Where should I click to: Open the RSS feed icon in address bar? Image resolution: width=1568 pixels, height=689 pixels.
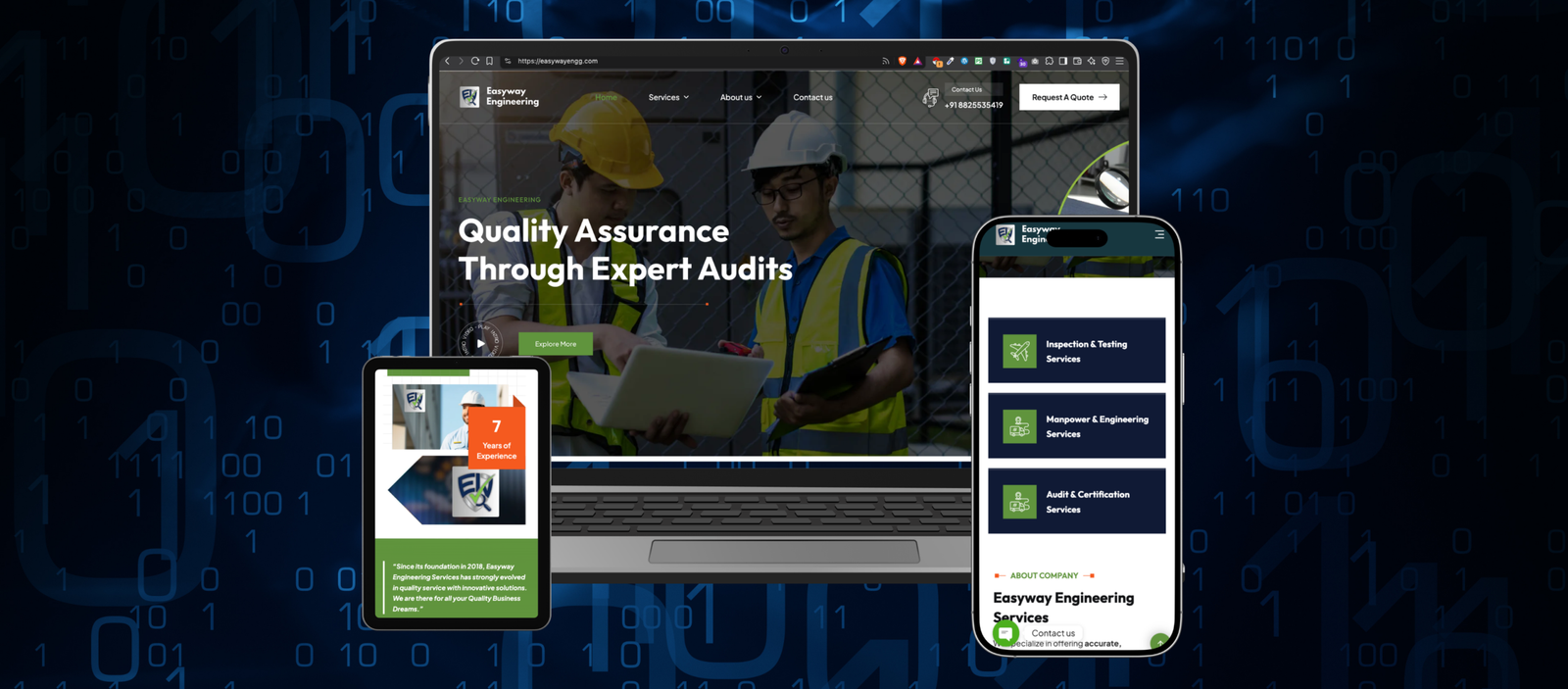886,61
